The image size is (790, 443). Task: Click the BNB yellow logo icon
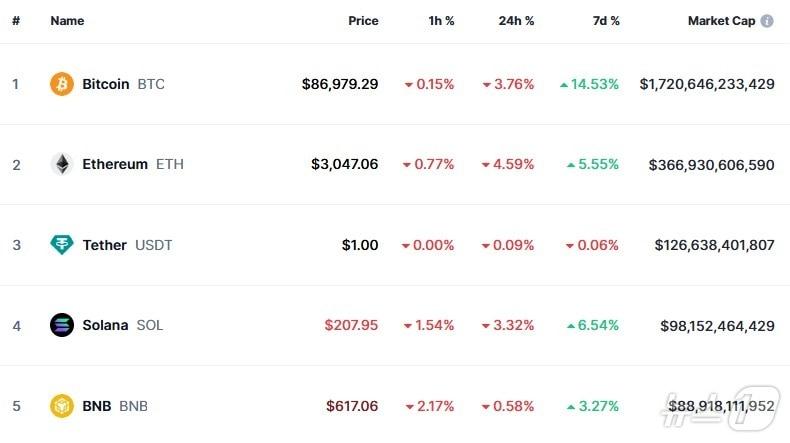coord(62,406)
